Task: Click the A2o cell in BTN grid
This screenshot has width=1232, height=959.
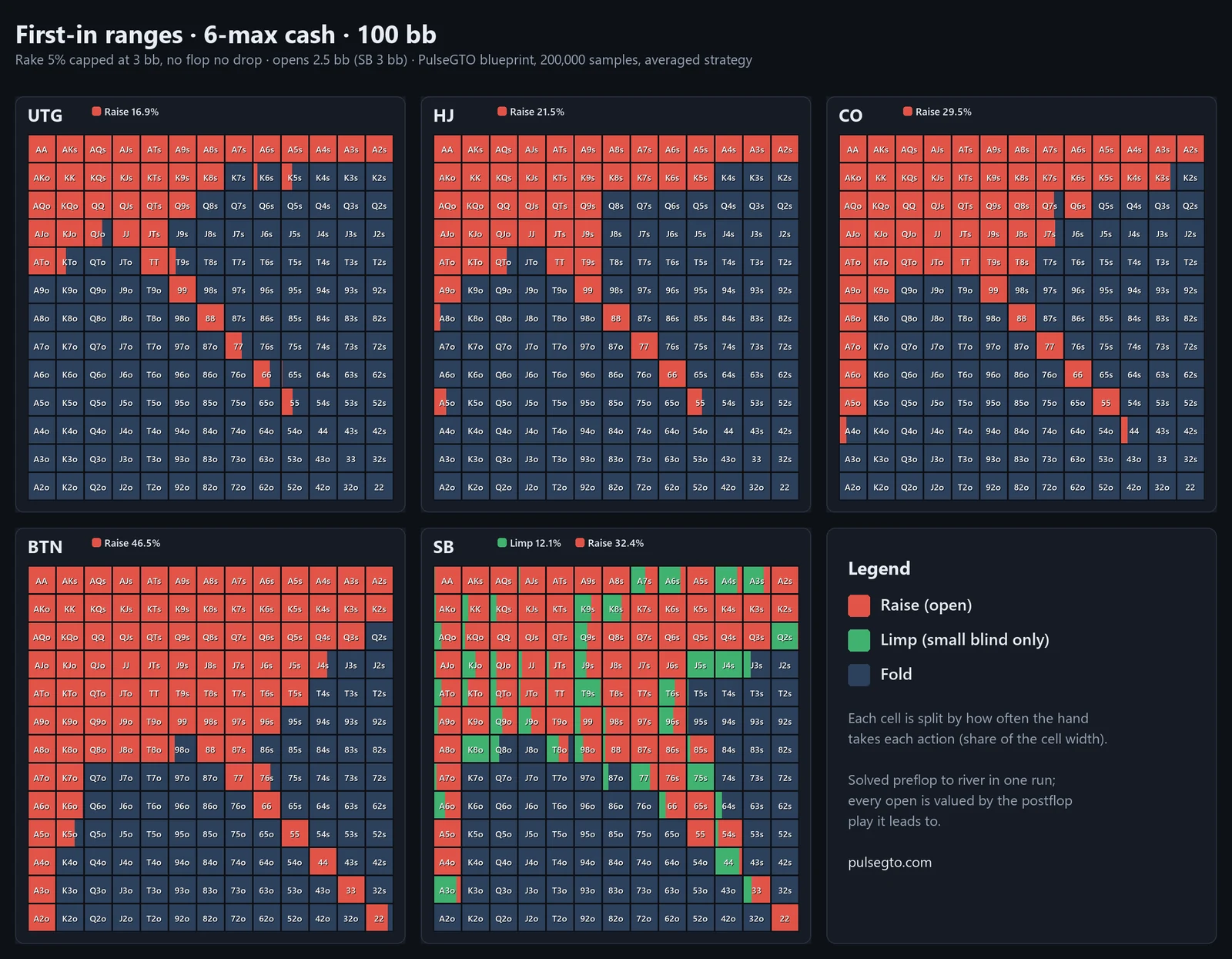Action: tap(42, 919)
